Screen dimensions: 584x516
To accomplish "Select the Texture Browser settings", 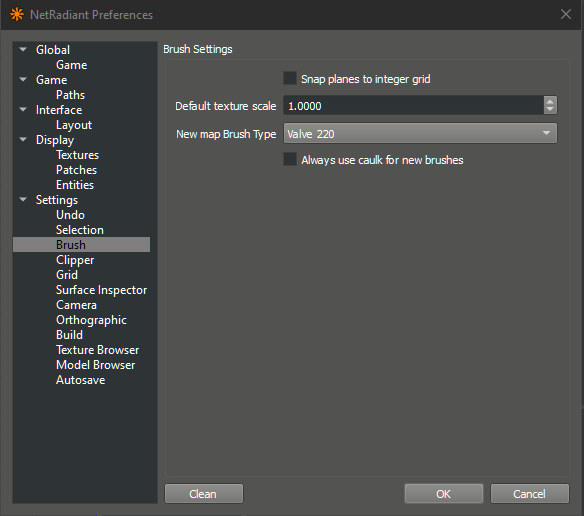I will (x=98, y=350).
